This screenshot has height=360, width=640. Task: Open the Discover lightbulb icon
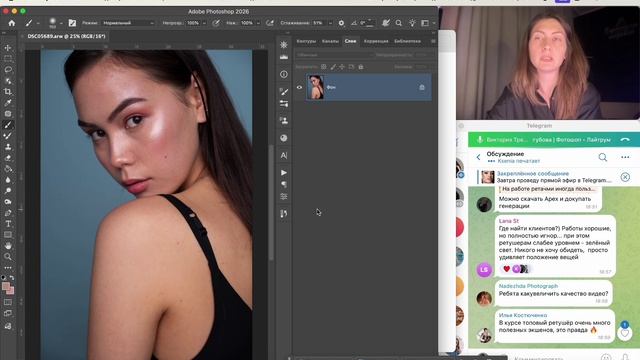[x=412, y=23]
